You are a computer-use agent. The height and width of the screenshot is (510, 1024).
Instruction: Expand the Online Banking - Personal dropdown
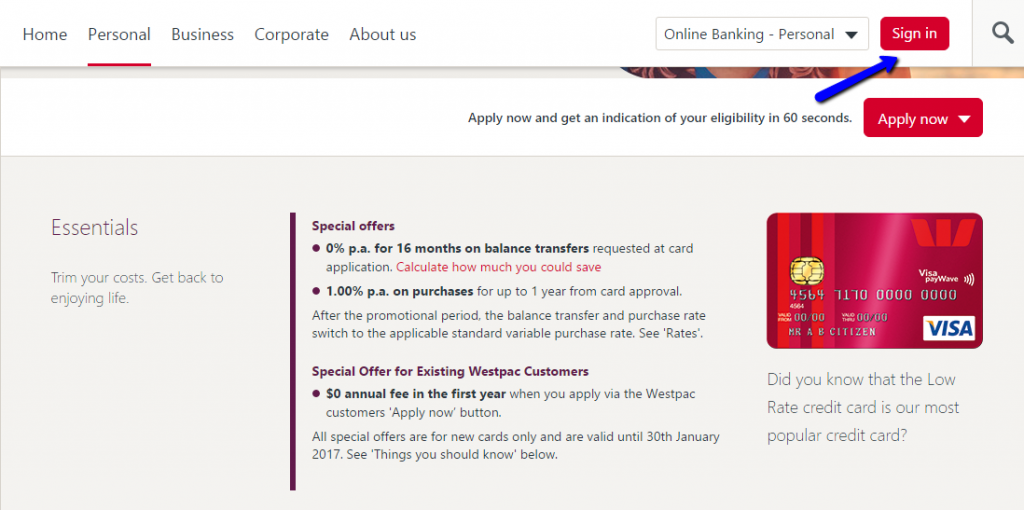[762, 34]
